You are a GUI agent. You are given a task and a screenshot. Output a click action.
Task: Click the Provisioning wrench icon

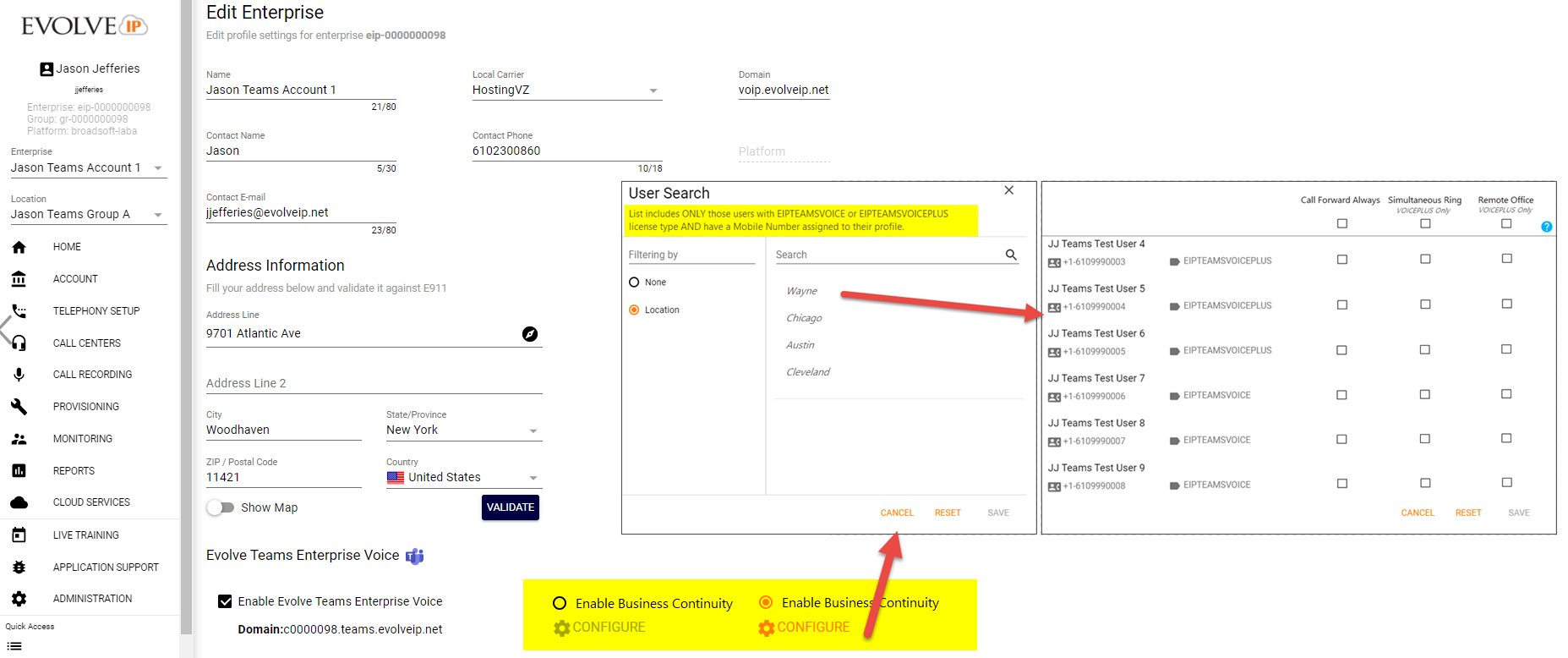pos(19,407)
